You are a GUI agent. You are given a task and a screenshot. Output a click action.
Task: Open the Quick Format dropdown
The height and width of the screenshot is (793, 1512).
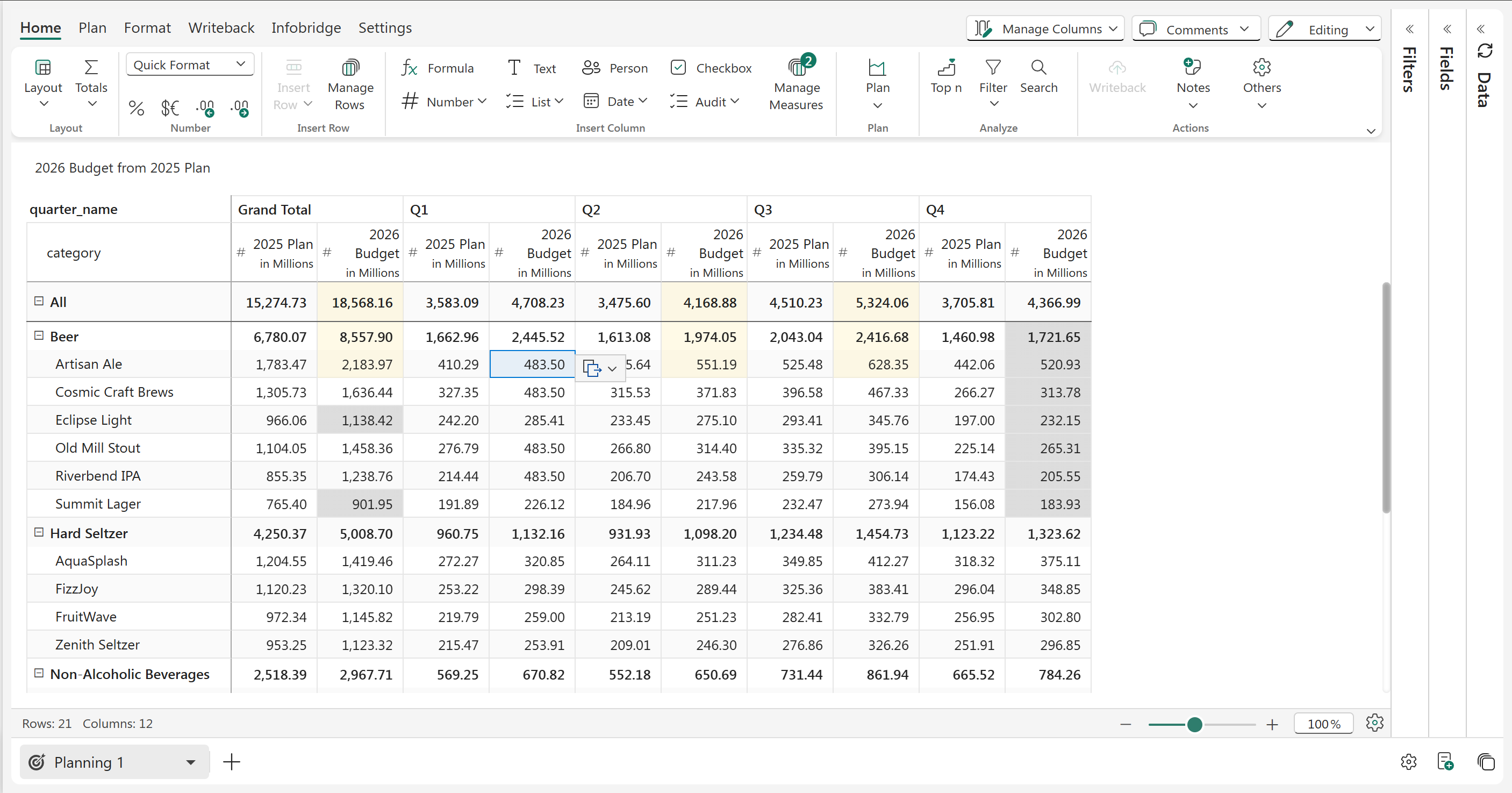[190, 65]
